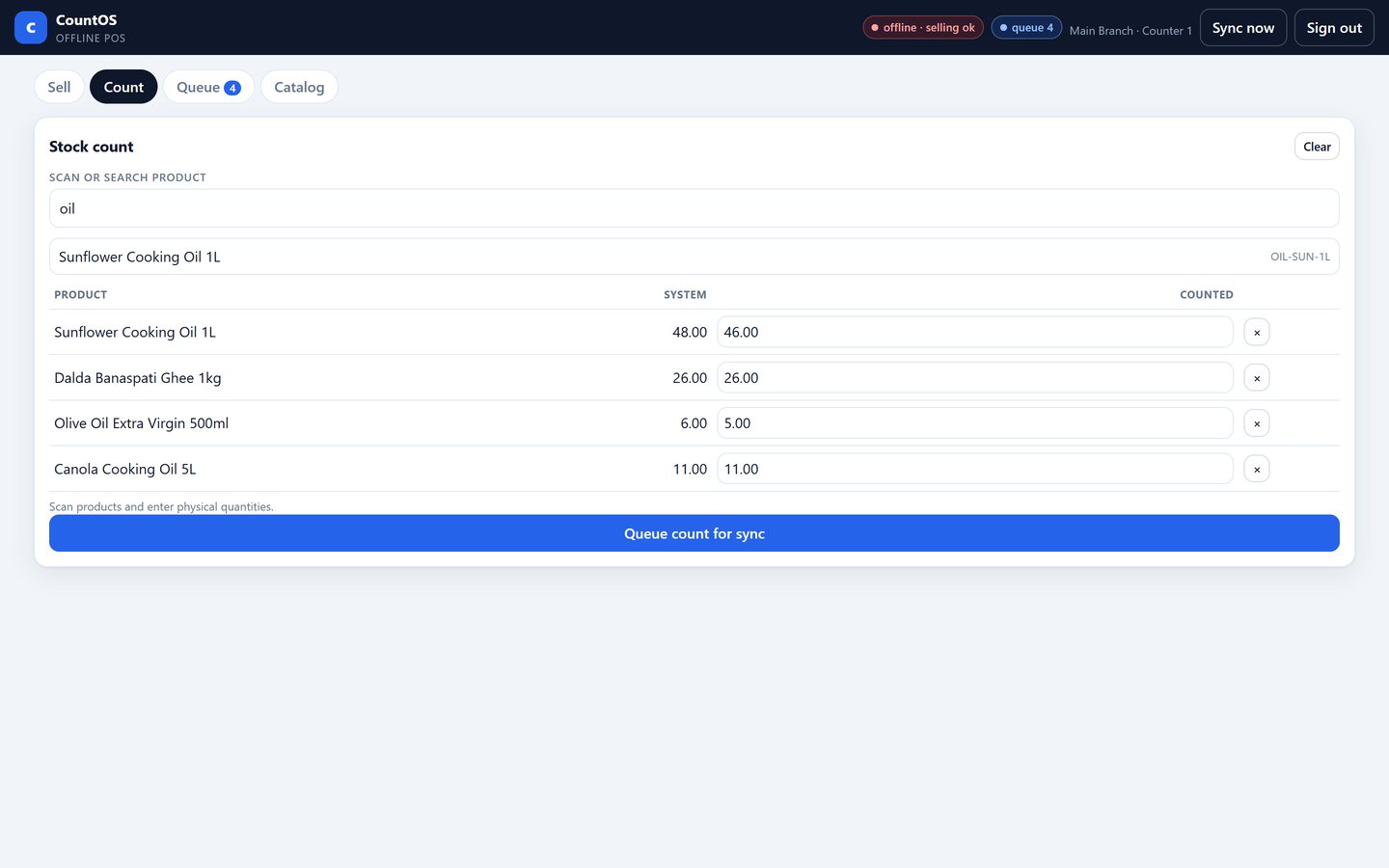Click system quantity 48.00
The width and height of the screenshot is (1389, 868).
[x=690, y=332]
